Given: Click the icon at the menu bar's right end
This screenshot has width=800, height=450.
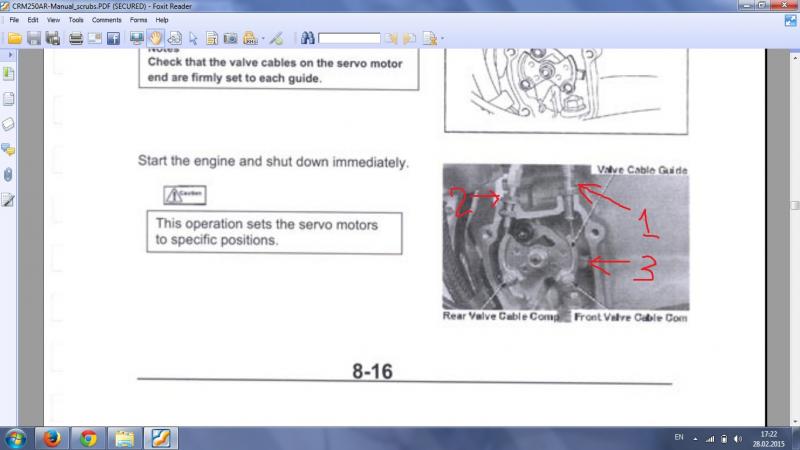Looking at the screenshot, I should point(790,20).
